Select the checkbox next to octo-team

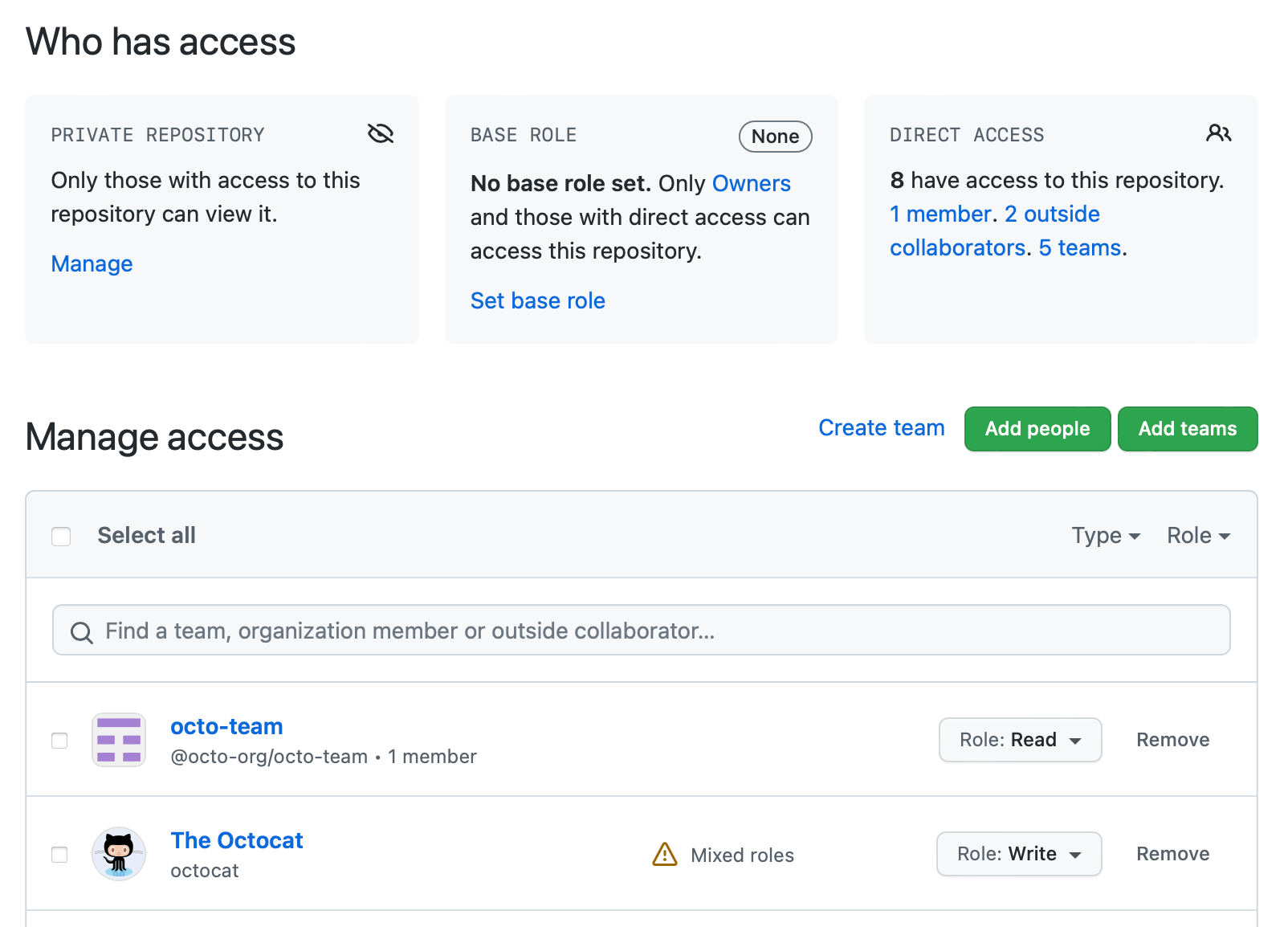59,740
